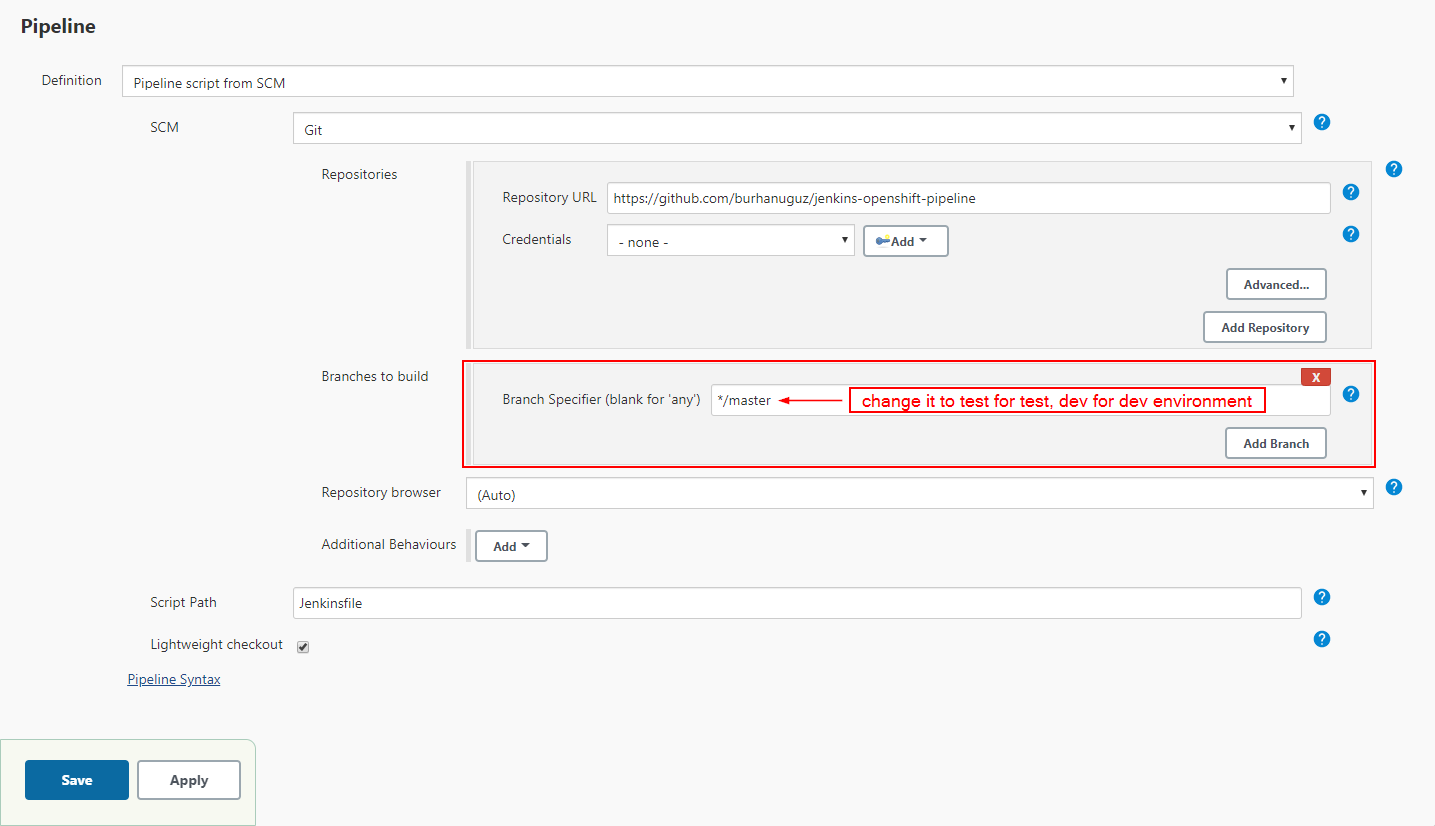
Task: Delete the Branches to build entry
Action: pos(1316,376)
